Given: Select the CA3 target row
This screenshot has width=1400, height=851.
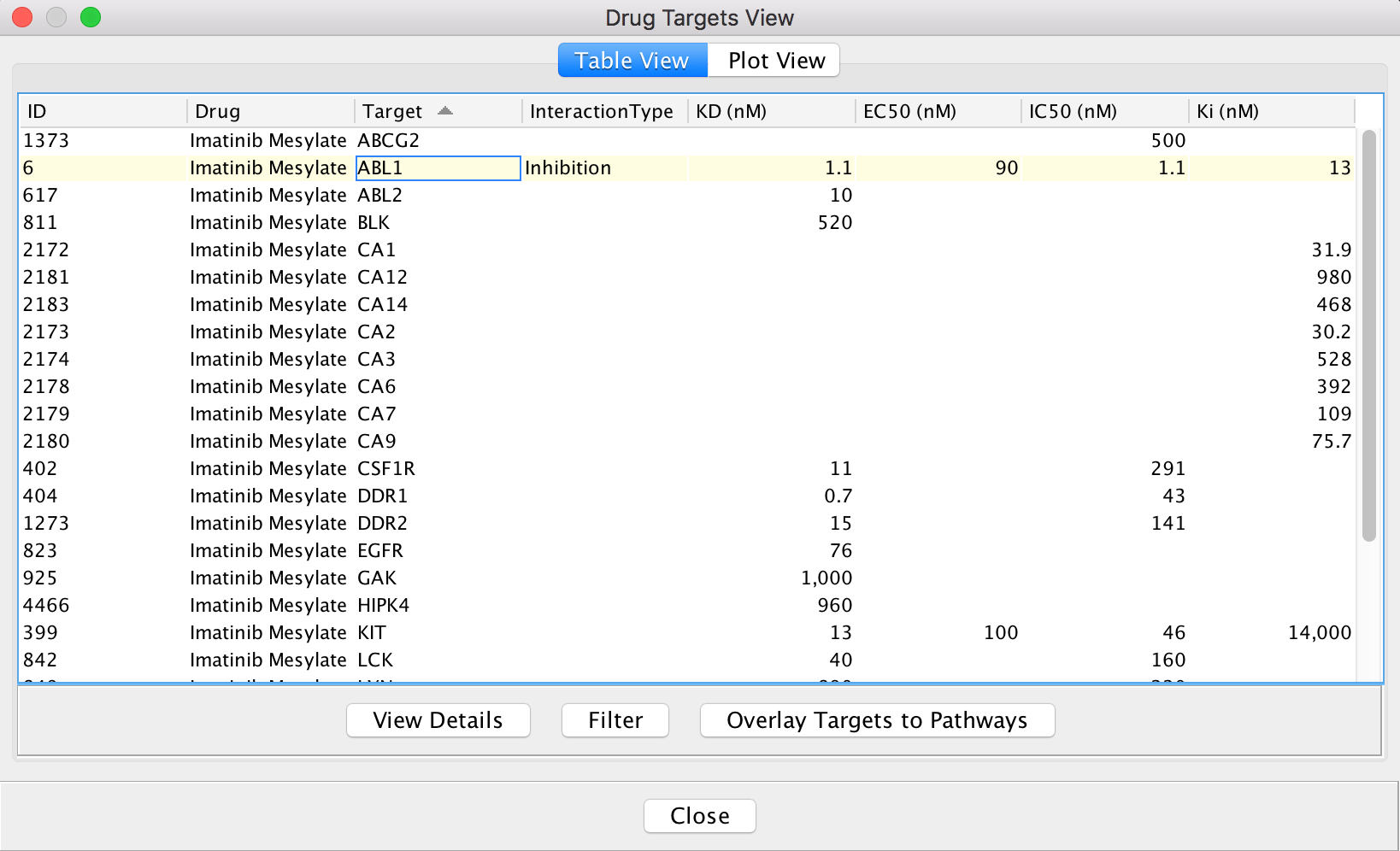Looking at the screenshot, I should click(x=688, y=360).
